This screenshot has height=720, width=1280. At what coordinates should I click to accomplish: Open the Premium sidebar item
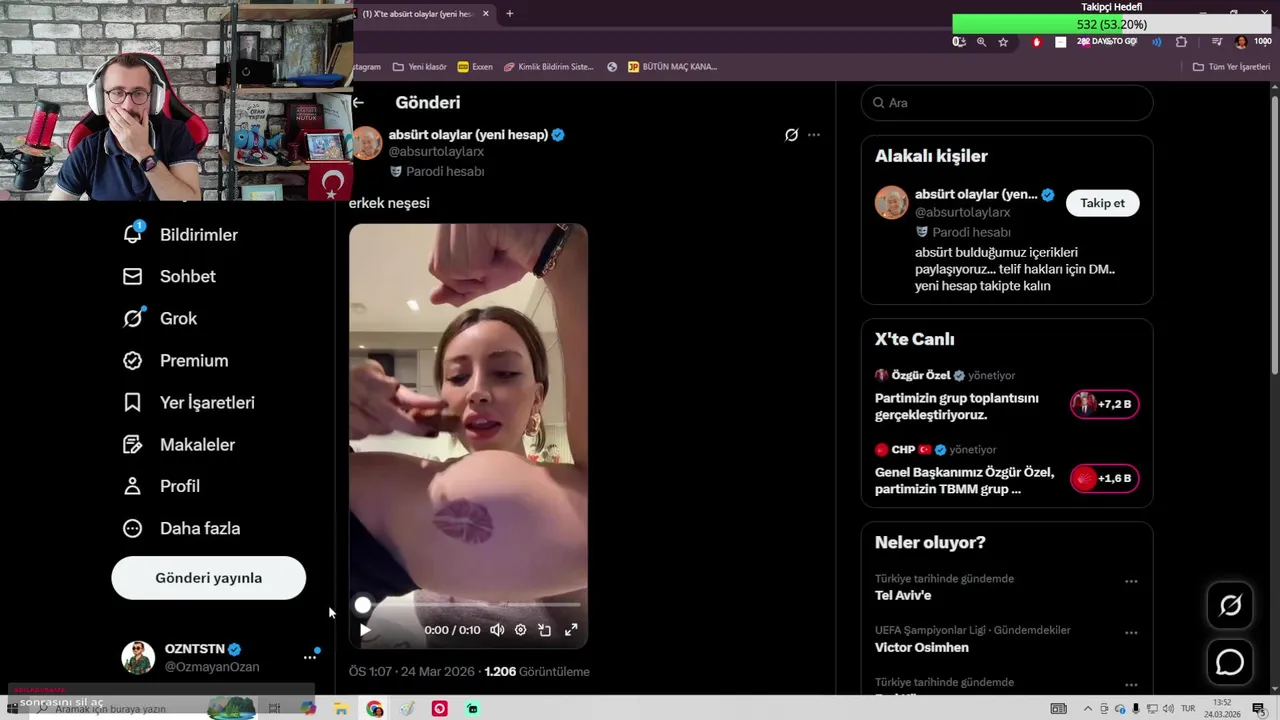pos(175,360)
